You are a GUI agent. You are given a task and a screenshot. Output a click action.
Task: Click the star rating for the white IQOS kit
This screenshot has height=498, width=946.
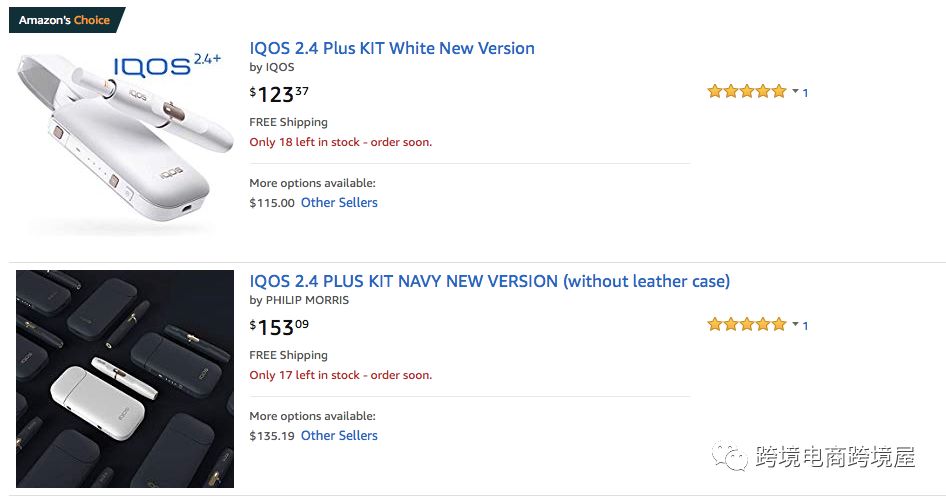(746, 92)
